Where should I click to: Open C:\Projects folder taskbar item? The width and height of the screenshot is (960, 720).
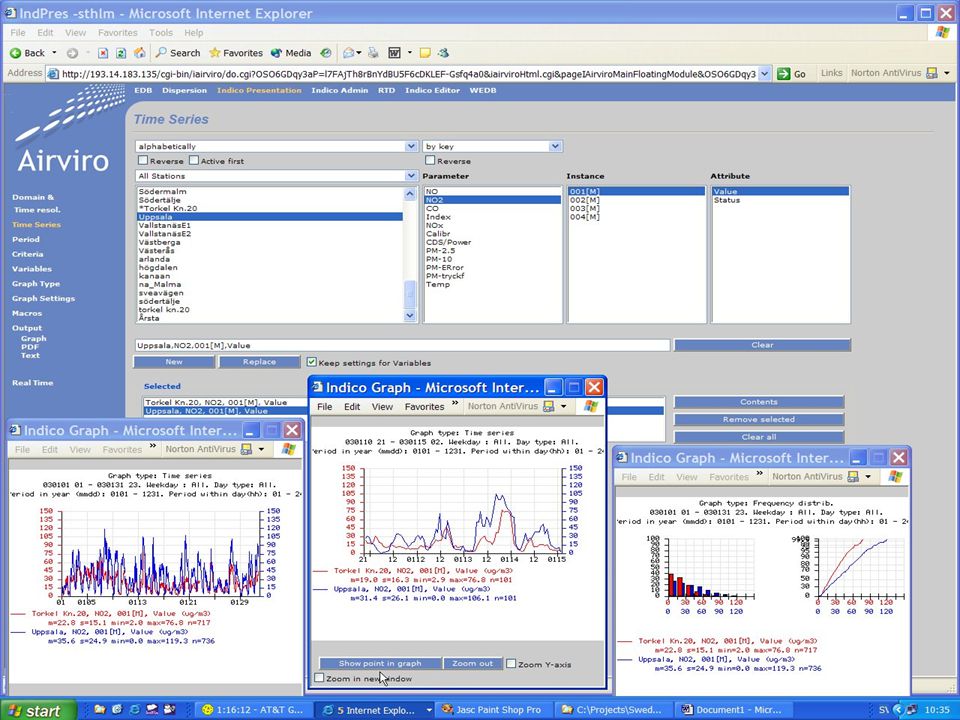(613, 710)
